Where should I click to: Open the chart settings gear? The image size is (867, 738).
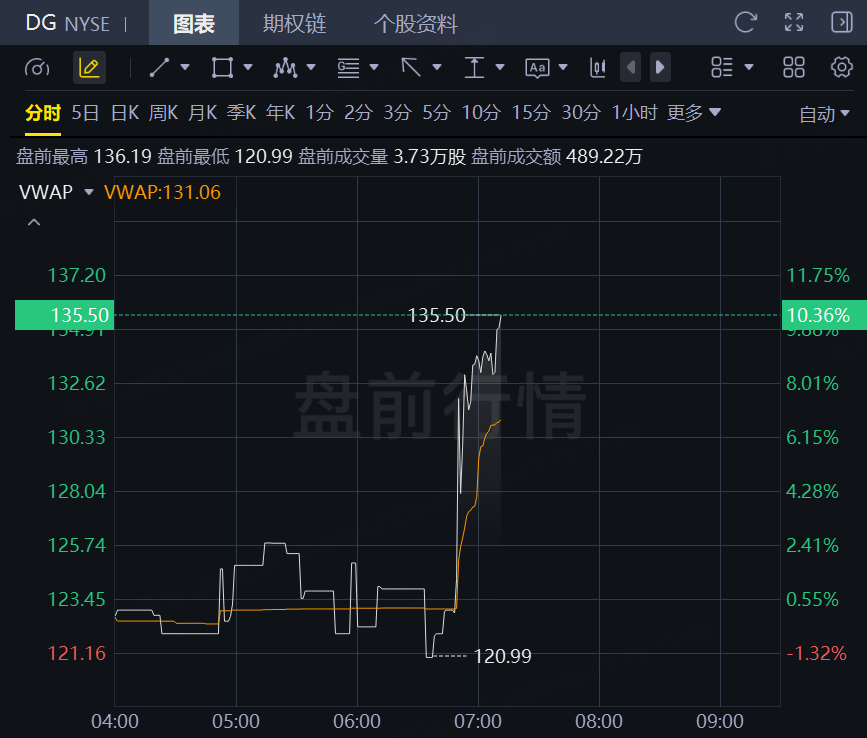pyautogui.click(x=842, y=67)
